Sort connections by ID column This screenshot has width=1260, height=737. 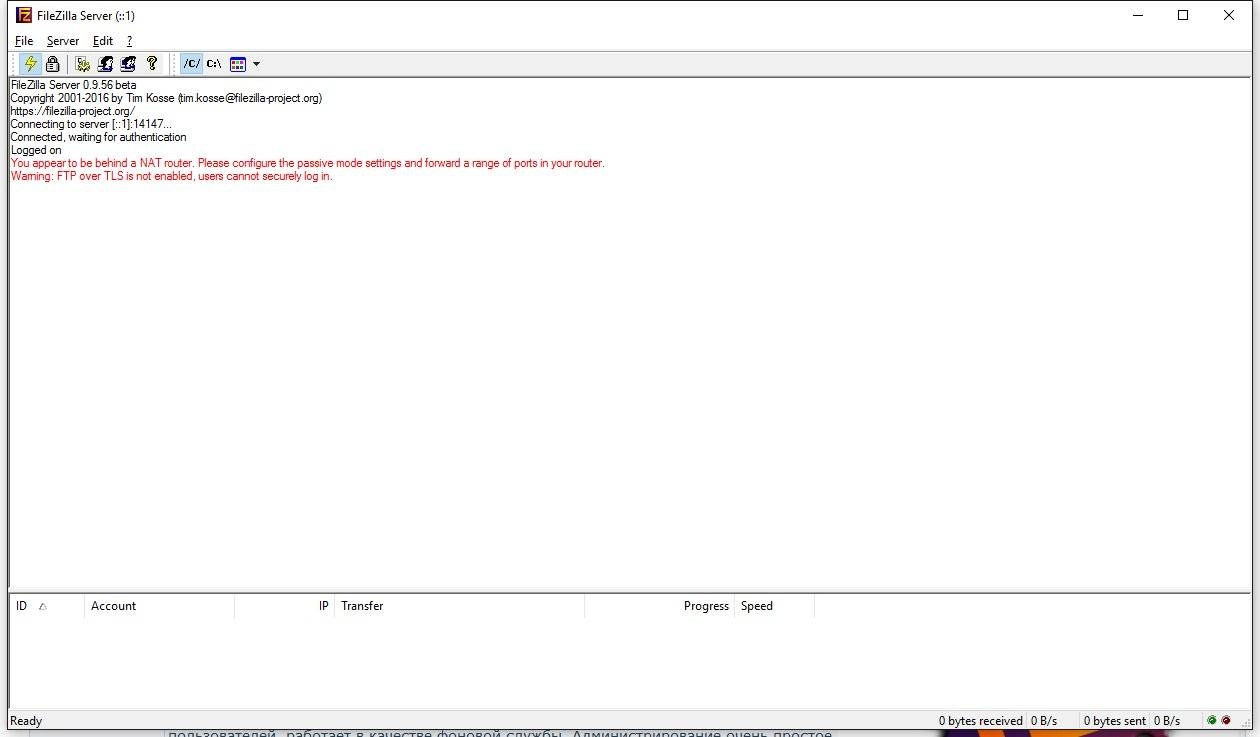click(46, 606)
